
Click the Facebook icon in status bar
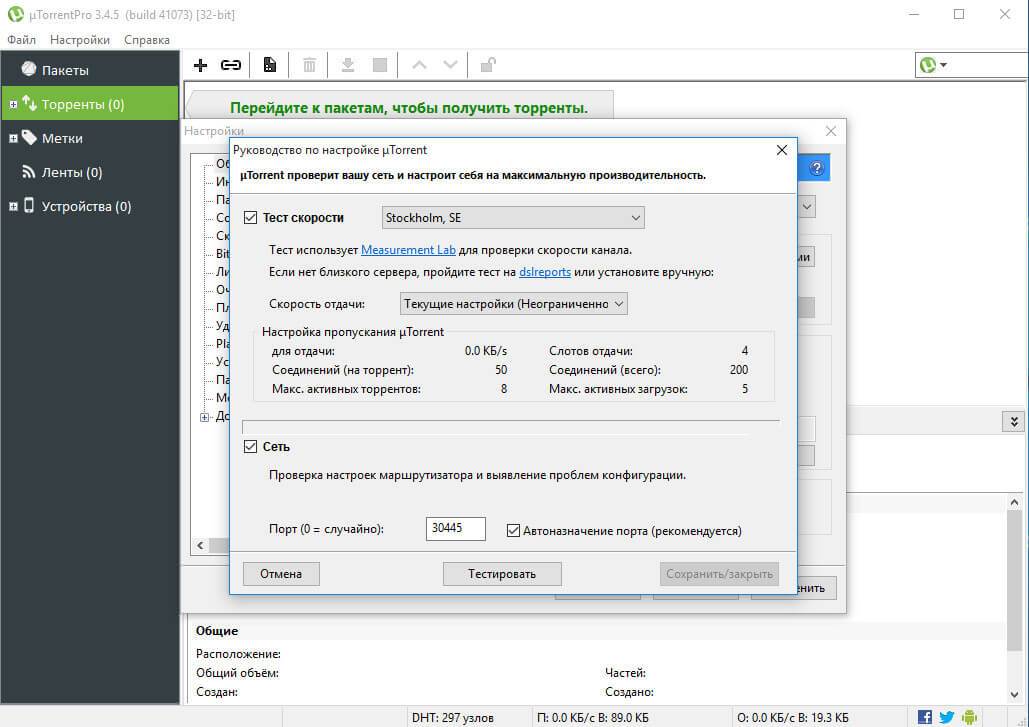coord(925,717)
